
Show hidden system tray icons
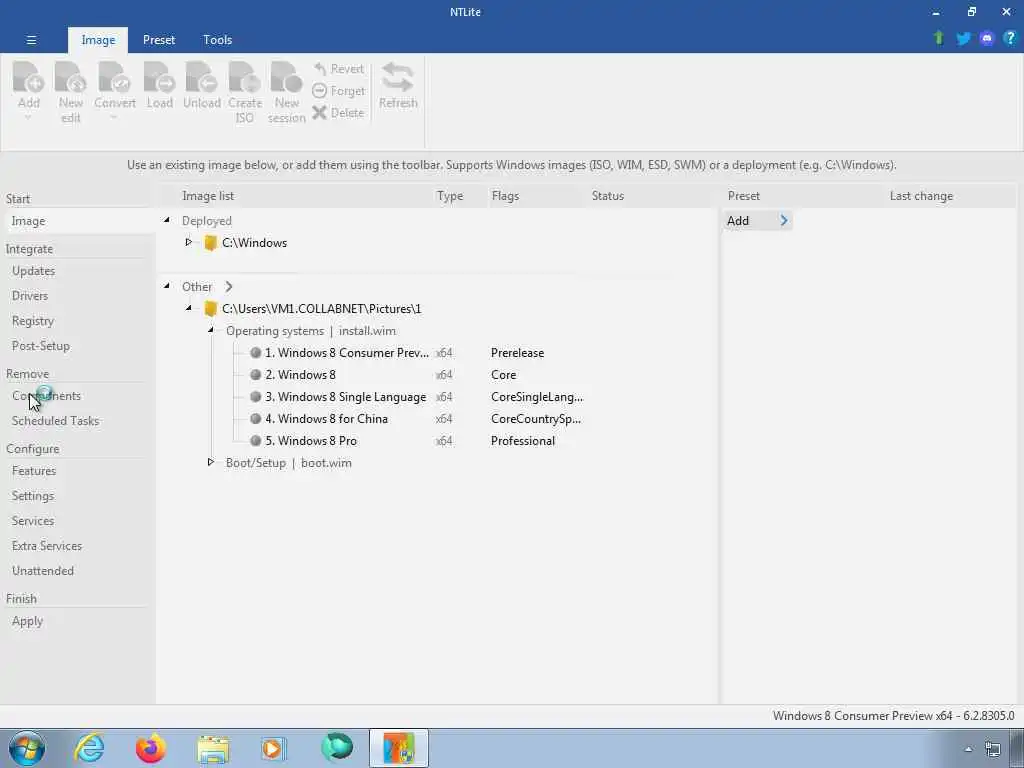(x=968, y=749)
